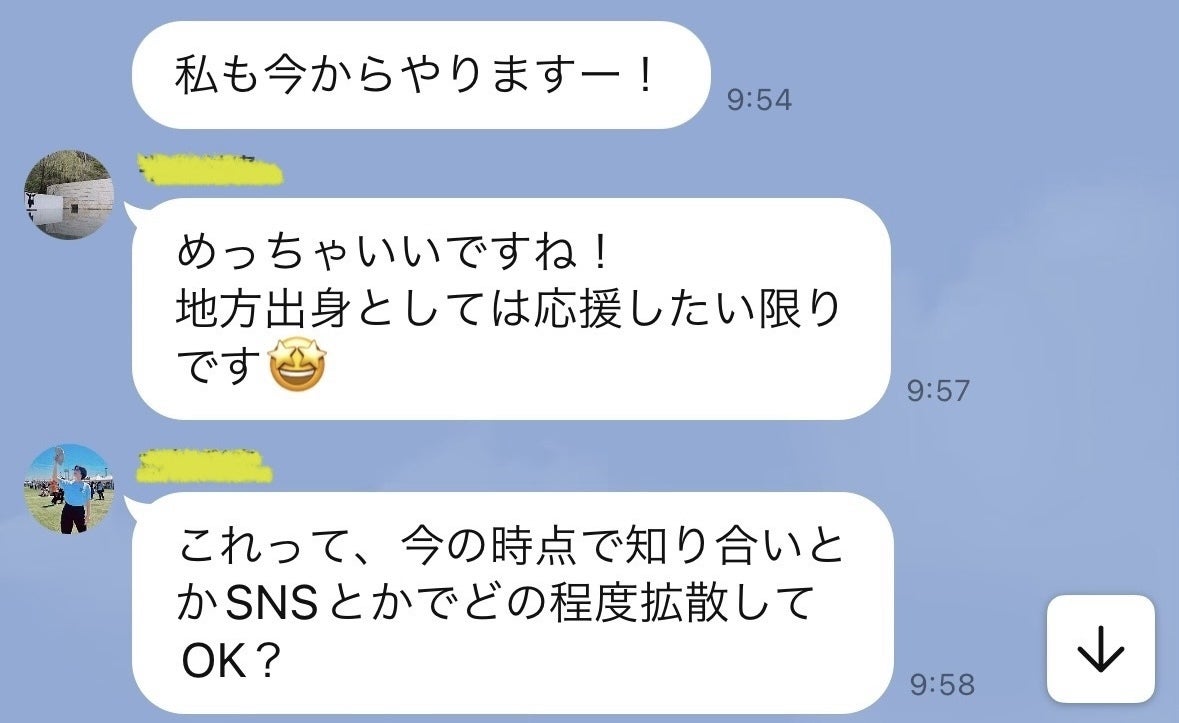This screenshot has width=1179, height=723.
Task: Tap the scroll-to-latest down arrow button
Action: (1100, 649)
